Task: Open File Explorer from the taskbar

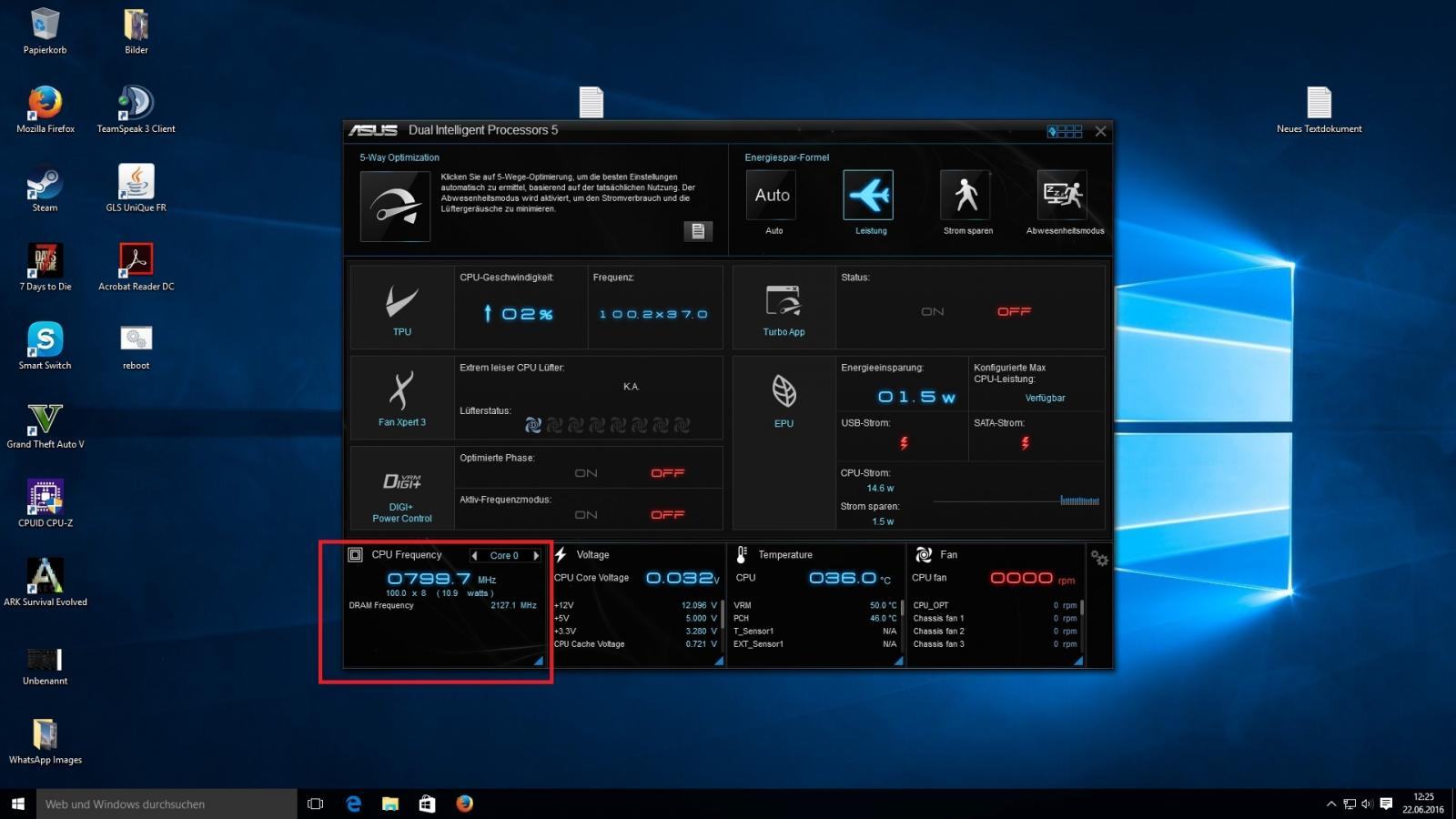Action: point(390,804)
